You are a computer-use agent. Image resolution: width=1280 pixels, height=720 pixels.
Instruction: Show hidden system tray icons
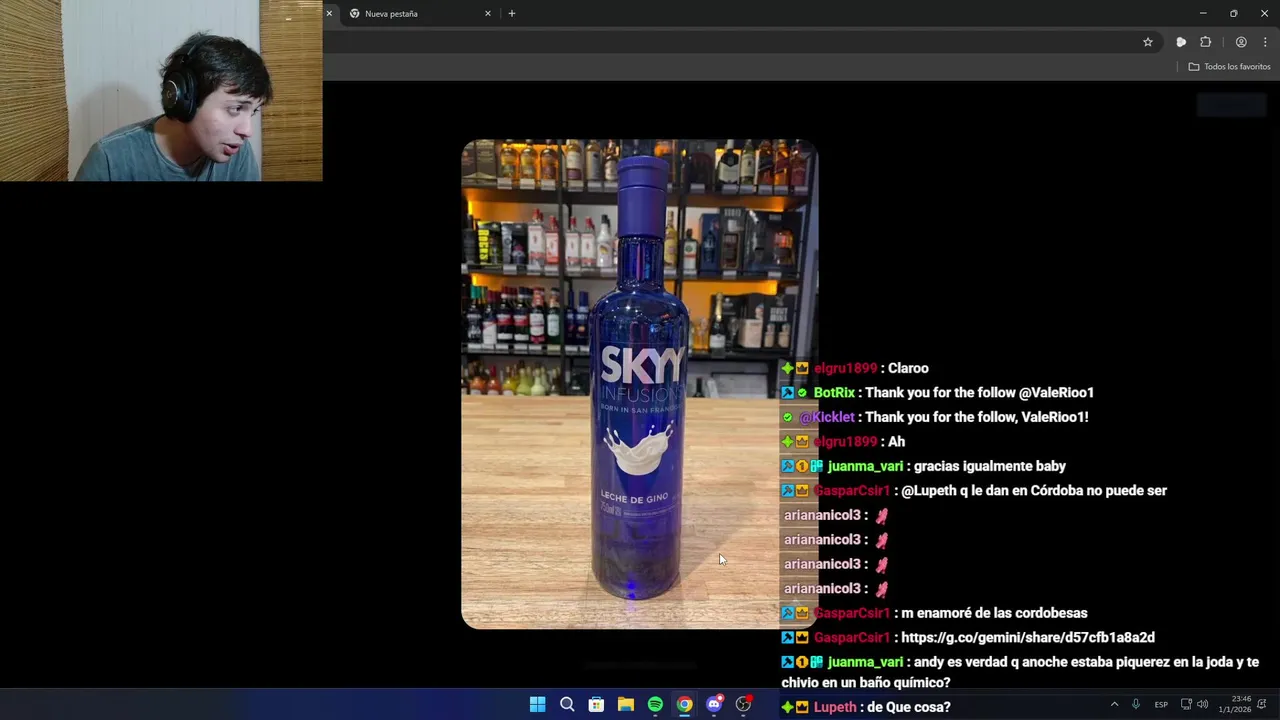pyautogui.click(x=1114, y=704)
